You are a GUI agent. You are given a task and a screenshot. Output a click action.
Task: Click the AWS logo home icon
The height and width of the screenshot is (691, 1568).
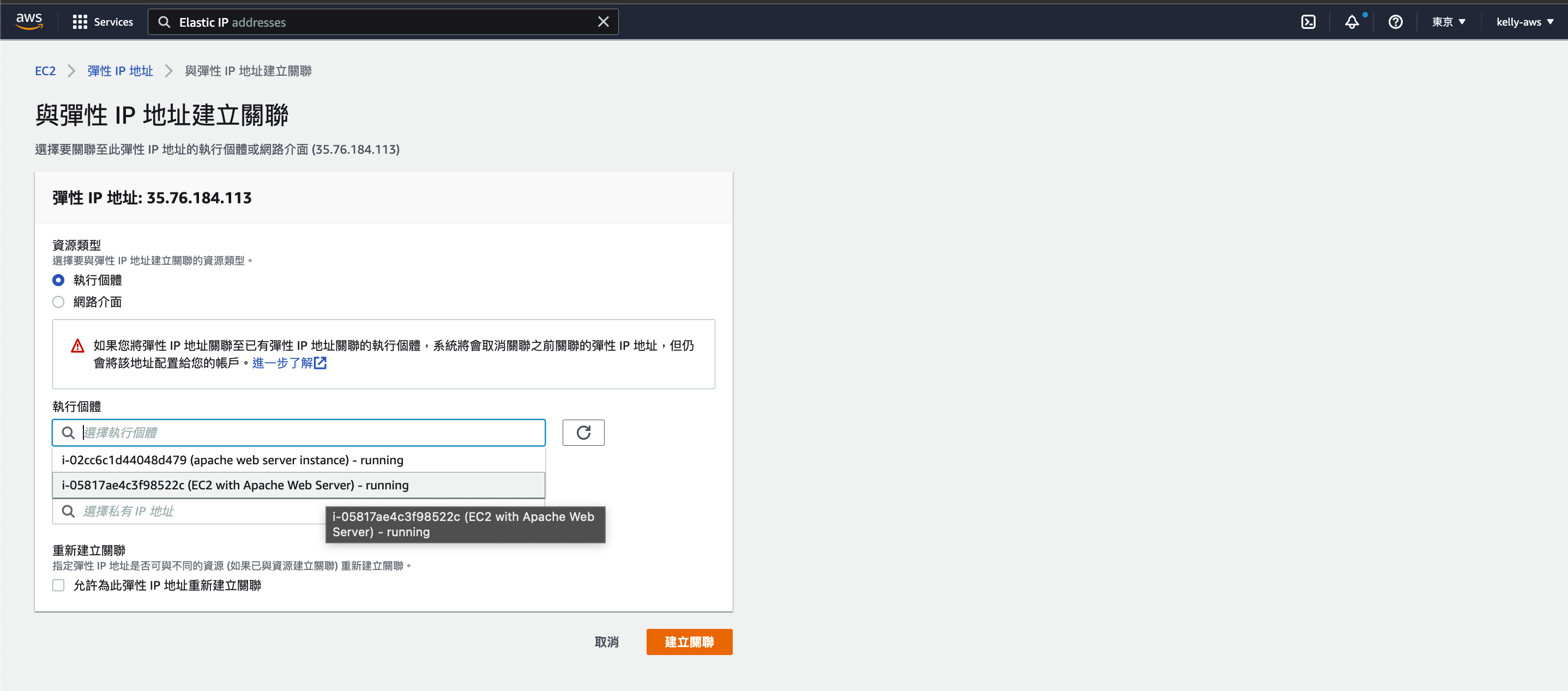[28, 21]
